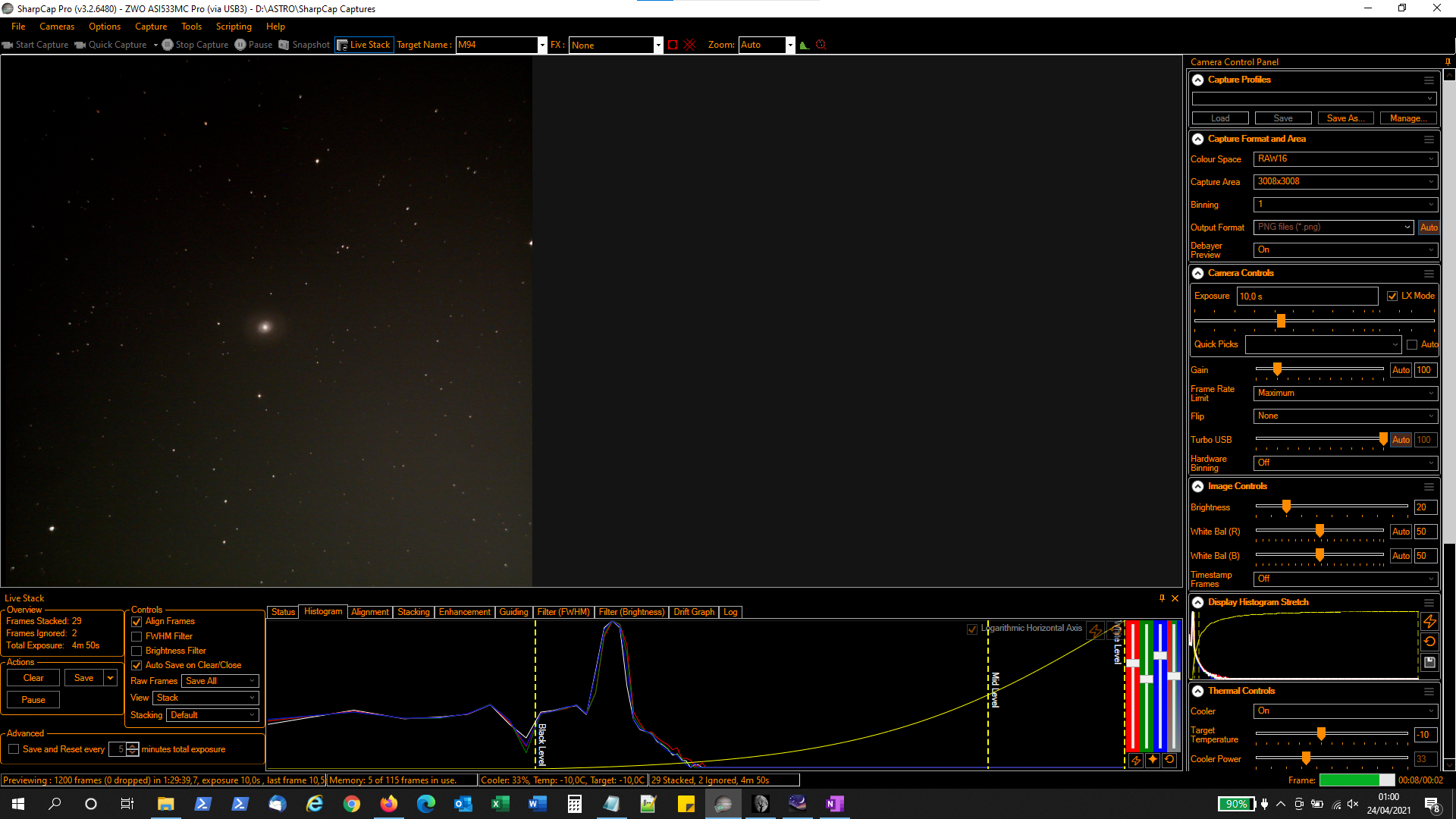Click the star auto colour balance icon

click(x=1153, y=759)
